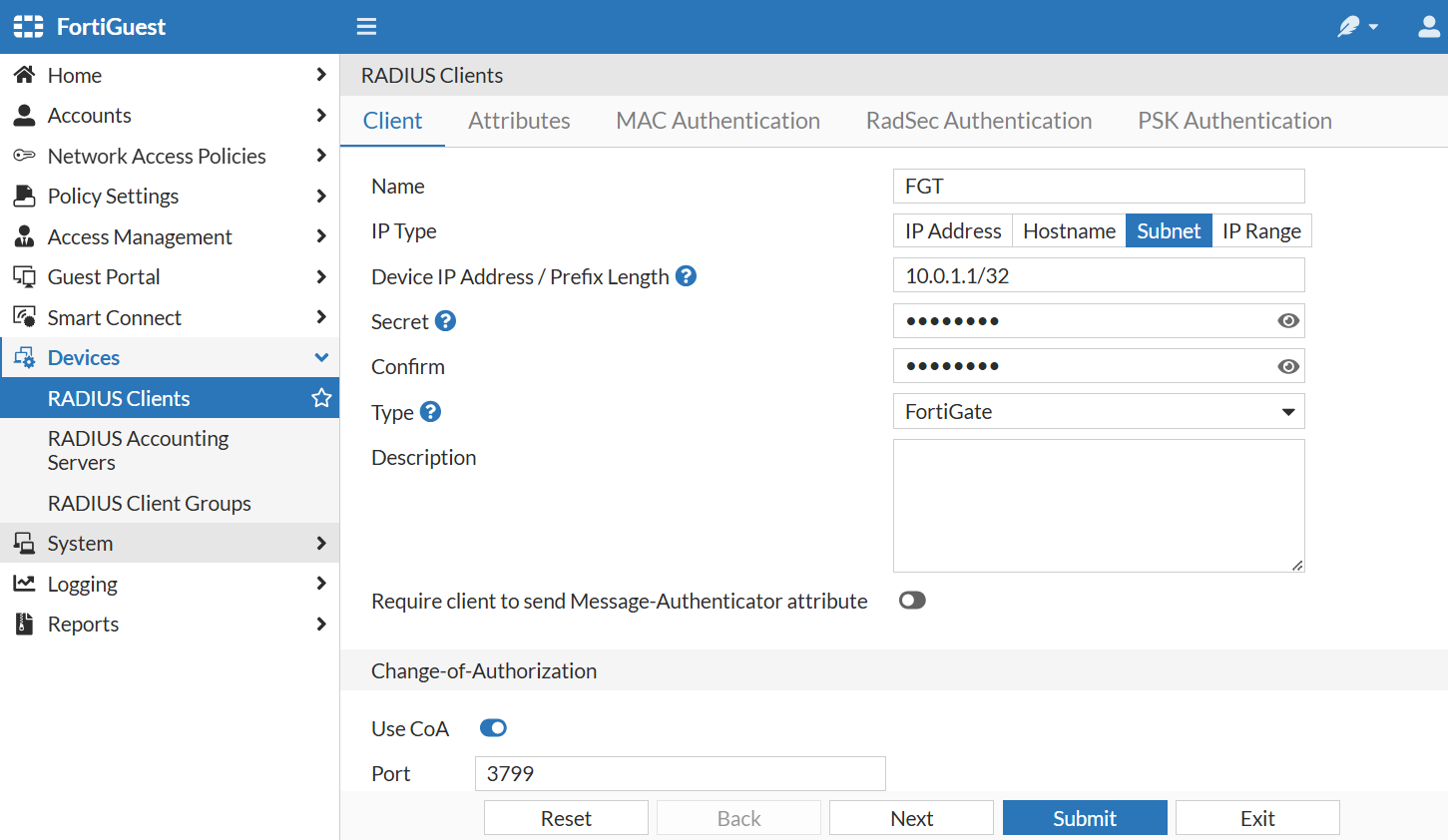Open the user profile icon top right
This screenshot has width=1448, height=840.
1427,26
